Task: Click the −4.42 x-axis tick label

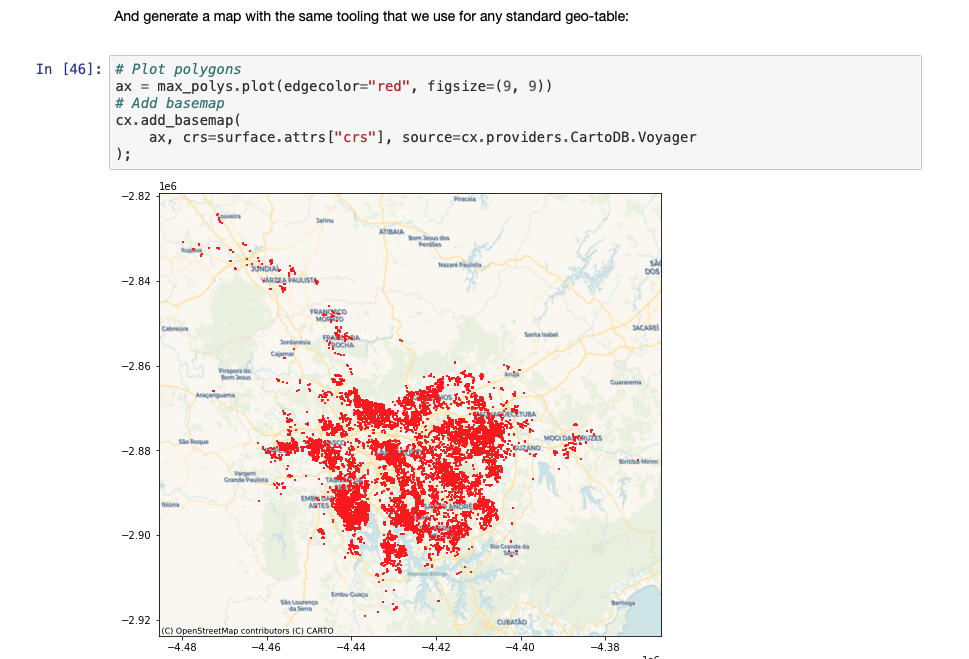Action: [436, 648]
